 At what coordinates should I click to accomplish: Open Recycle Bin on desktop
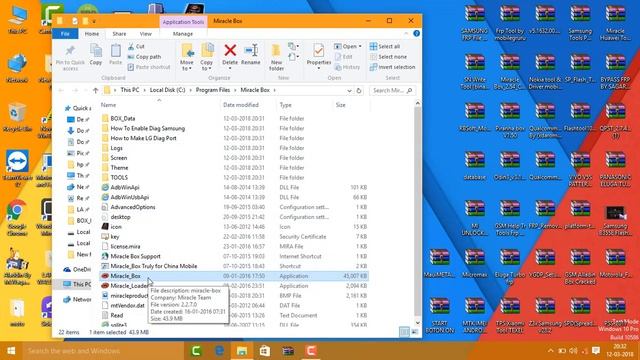16,118
